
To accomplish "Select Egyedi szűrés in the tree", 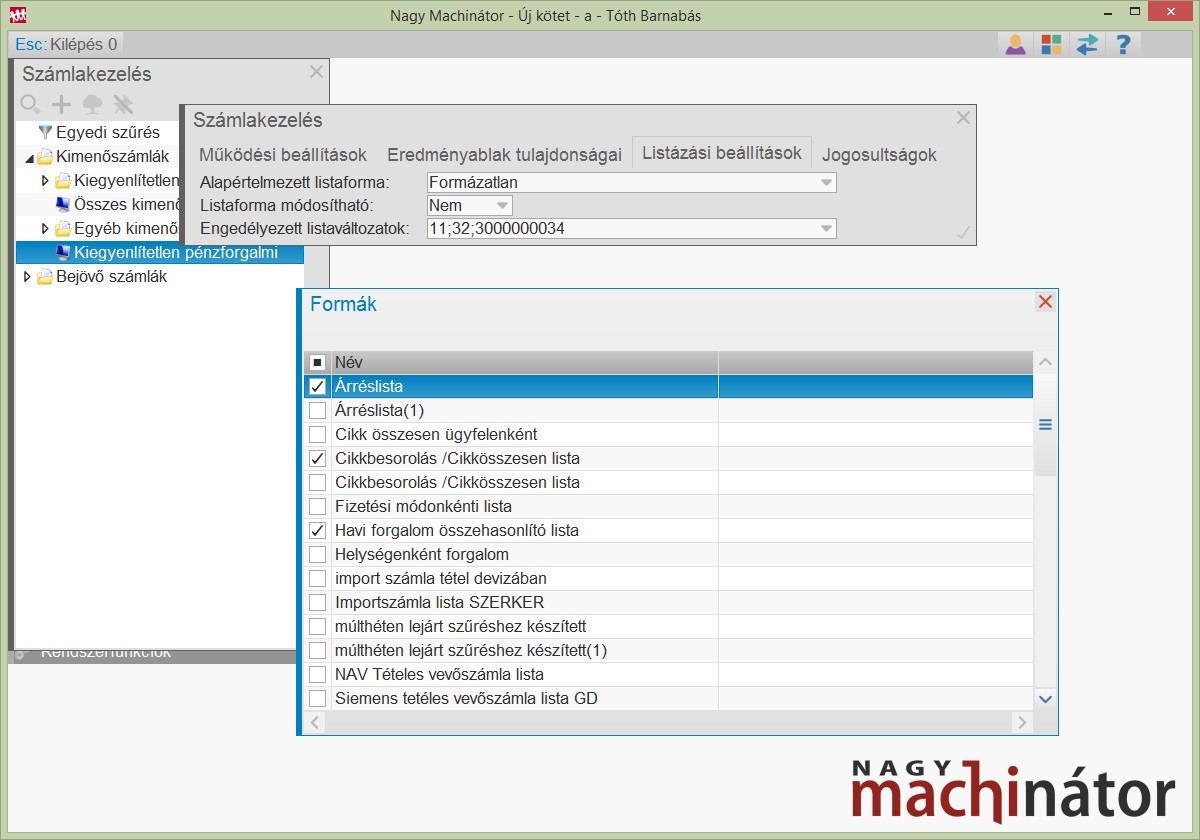I will [107, 132].
